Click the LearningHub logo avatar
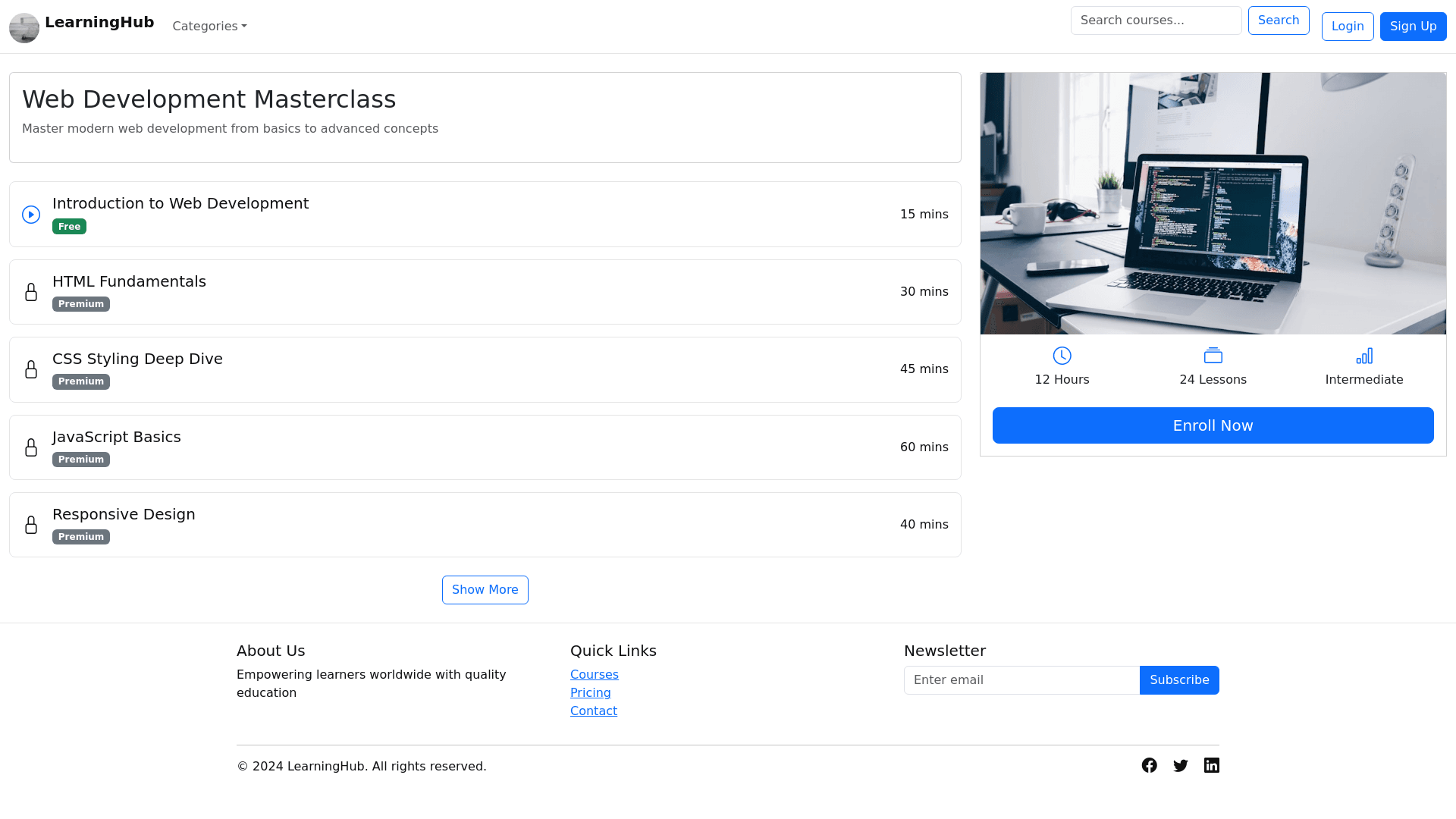The height and width of the screenshot is (819, 1456). click(x=24, y=28)
